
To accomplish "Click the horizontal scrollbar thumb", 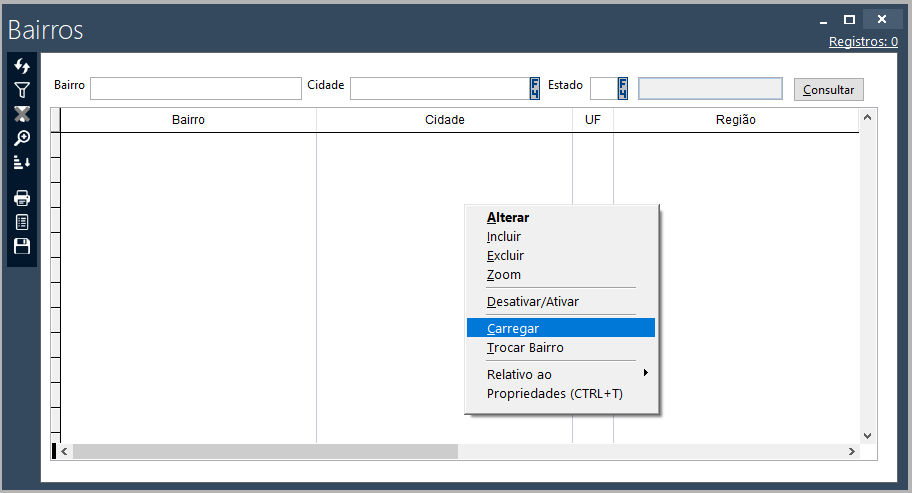I will [x=265, y=452].
